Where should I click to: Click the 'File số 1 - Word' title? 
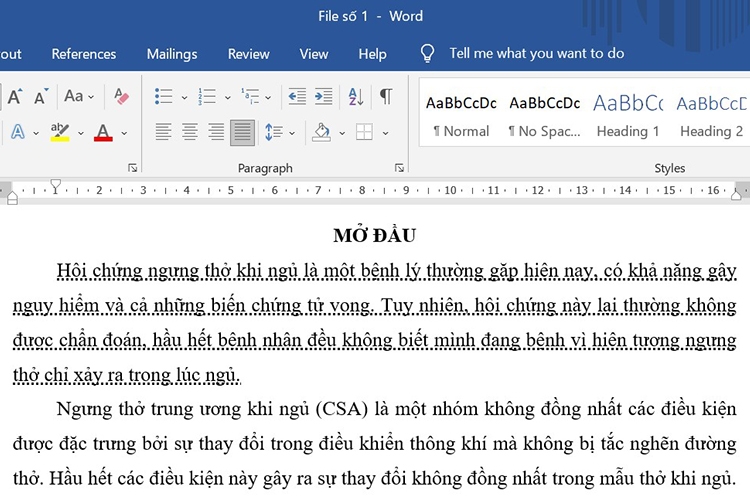pos(370,16)
